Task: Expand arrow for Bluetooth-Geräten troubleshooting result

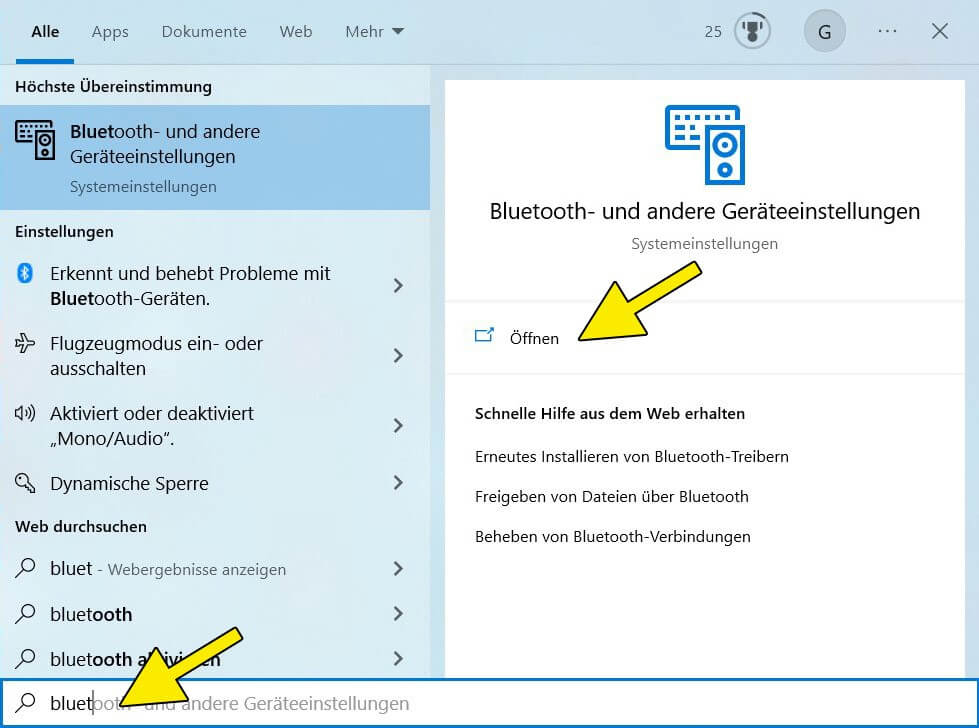Action: 398,285
